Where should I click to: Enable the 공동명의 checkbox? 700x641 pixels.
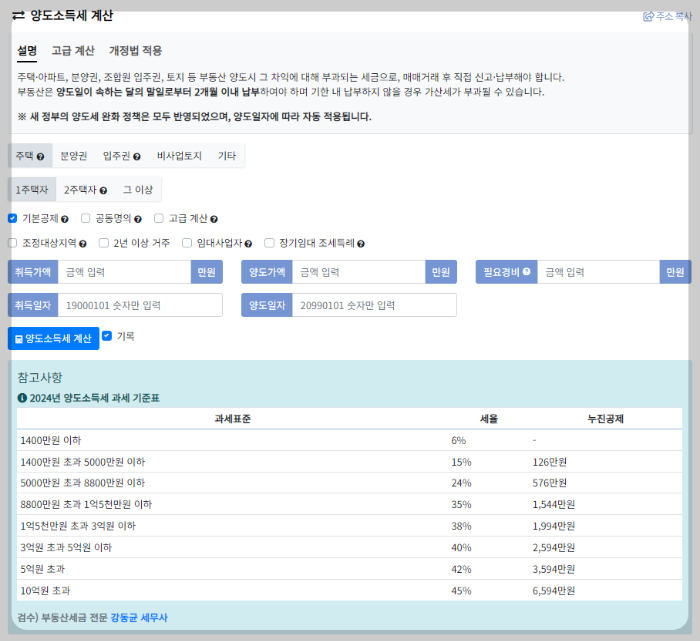tap(85, 218)
